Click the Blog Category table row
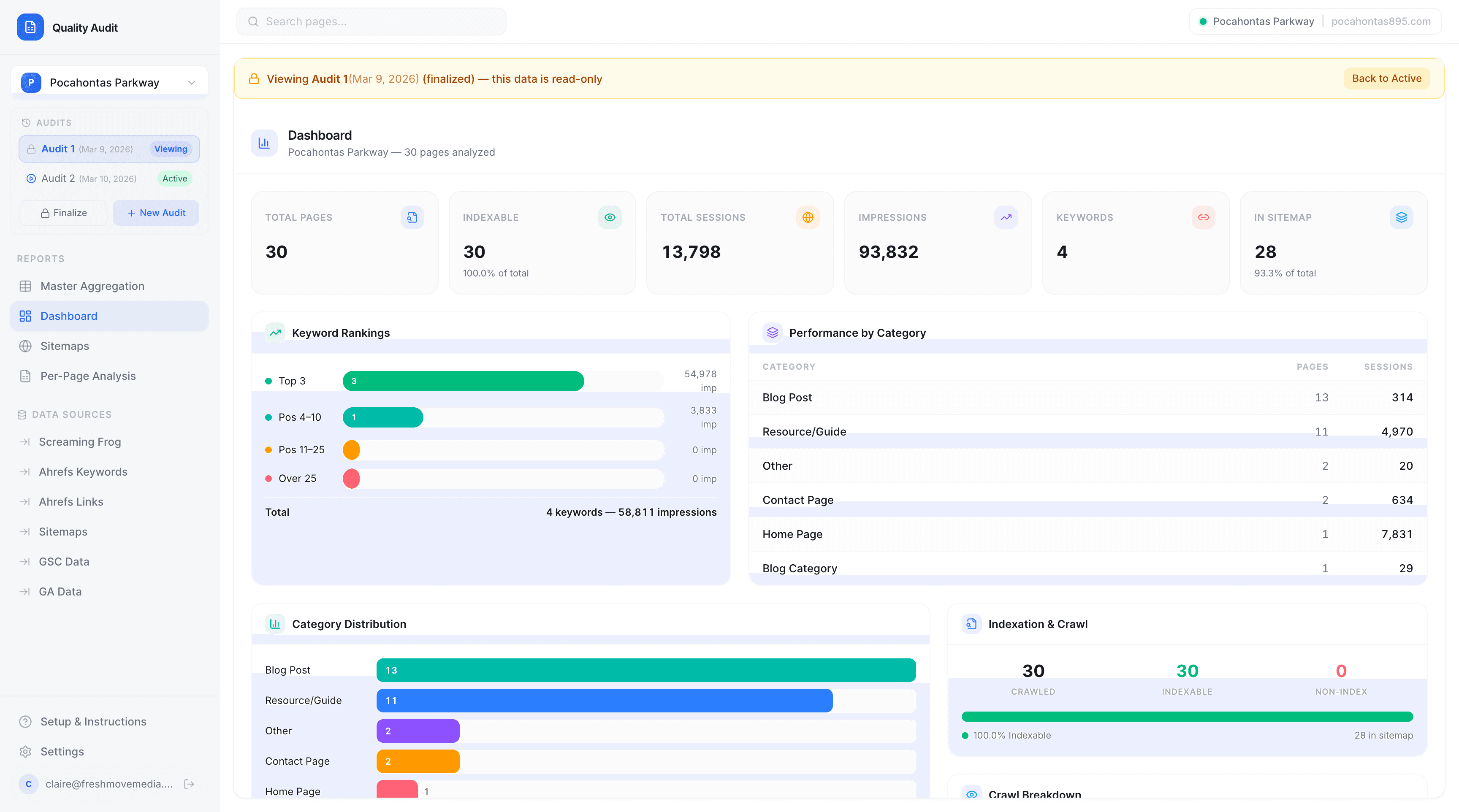 tap(1087, 568)
